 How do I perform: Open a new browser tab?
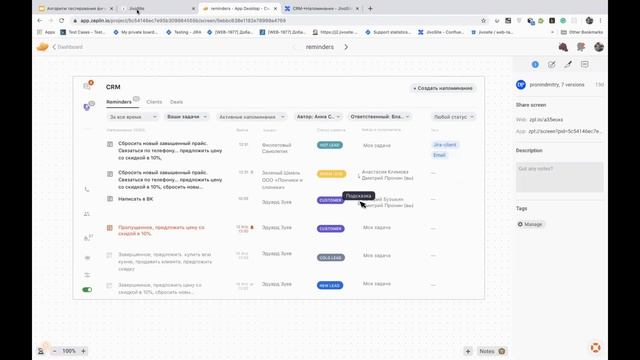tap(370, 8)
